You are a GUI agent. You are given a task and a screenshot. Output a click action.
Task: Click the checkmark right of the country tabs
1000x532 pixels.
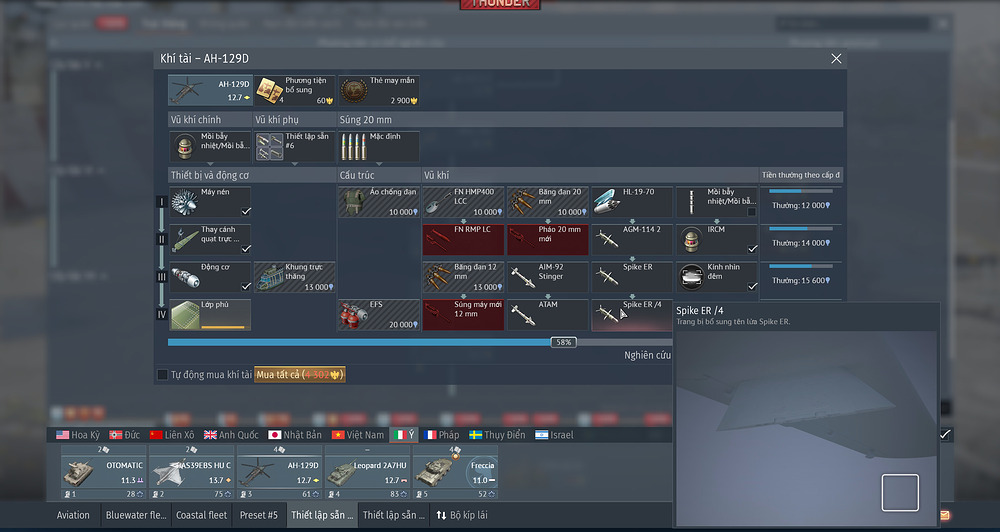[945, 434]
